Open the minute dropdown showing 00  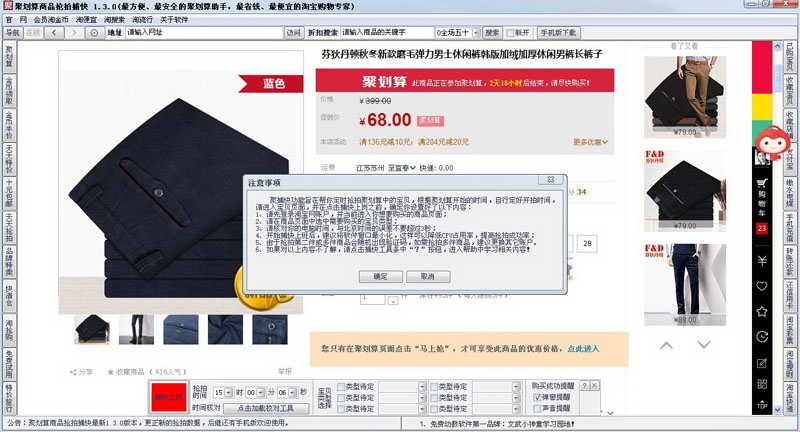261,392
